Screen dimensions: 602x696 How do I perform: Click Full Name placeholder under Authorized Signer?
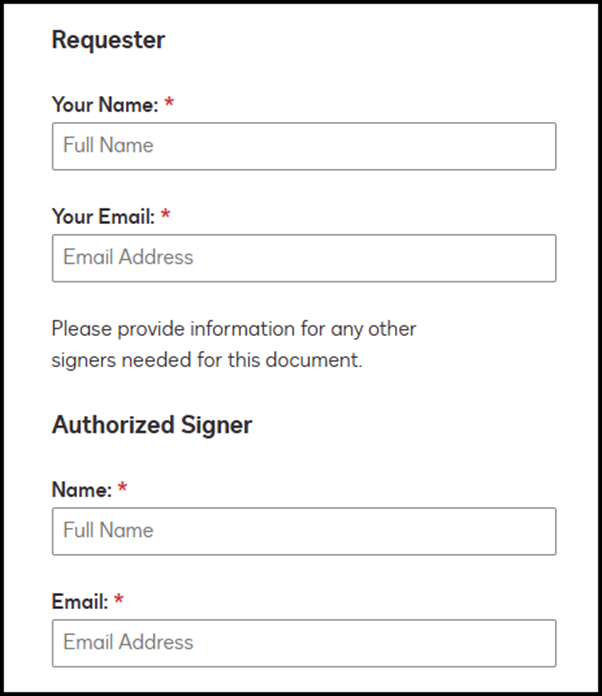tap(108, 531)
